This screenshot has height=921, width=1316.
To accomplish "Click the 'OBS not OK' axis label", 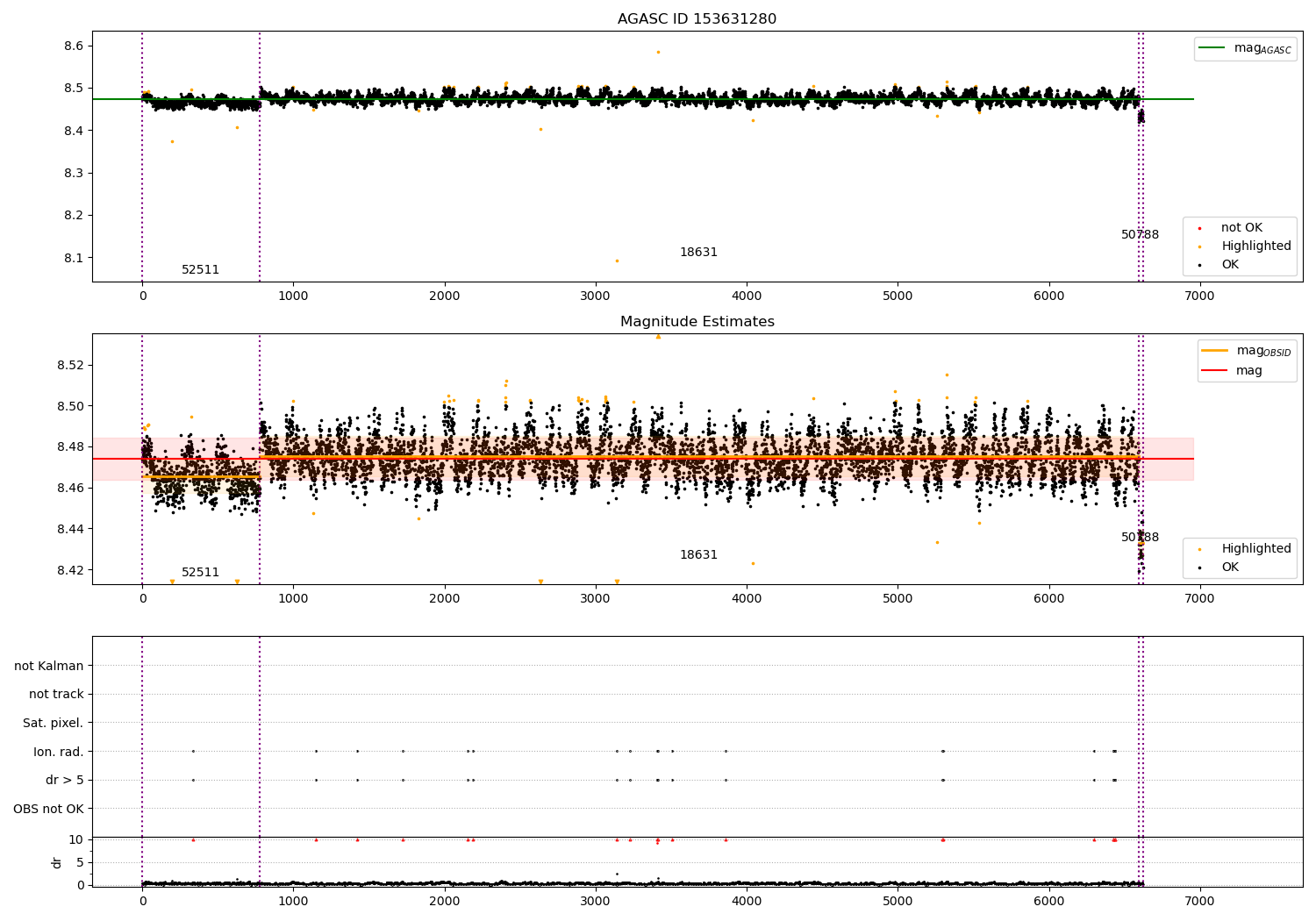I will click(x=49, y=809).
